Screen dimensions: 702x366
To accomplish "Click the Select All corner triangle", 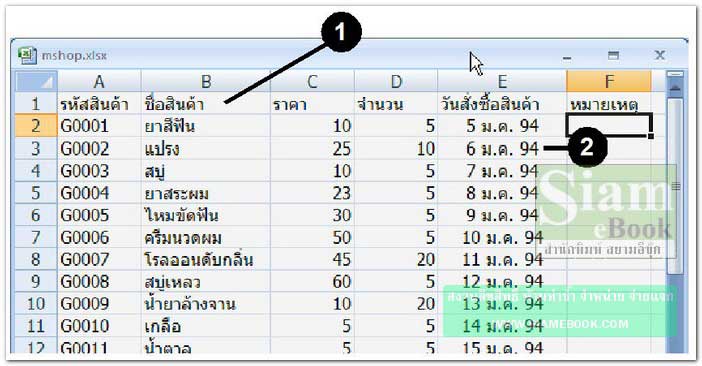I will (36, 81).
